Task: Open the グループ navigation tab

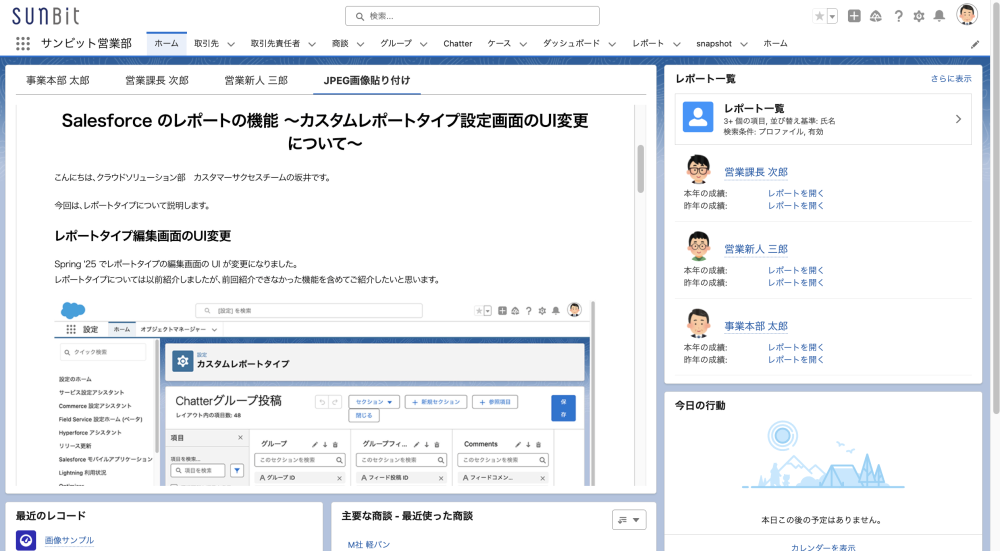Action: [x=396, y=43]
